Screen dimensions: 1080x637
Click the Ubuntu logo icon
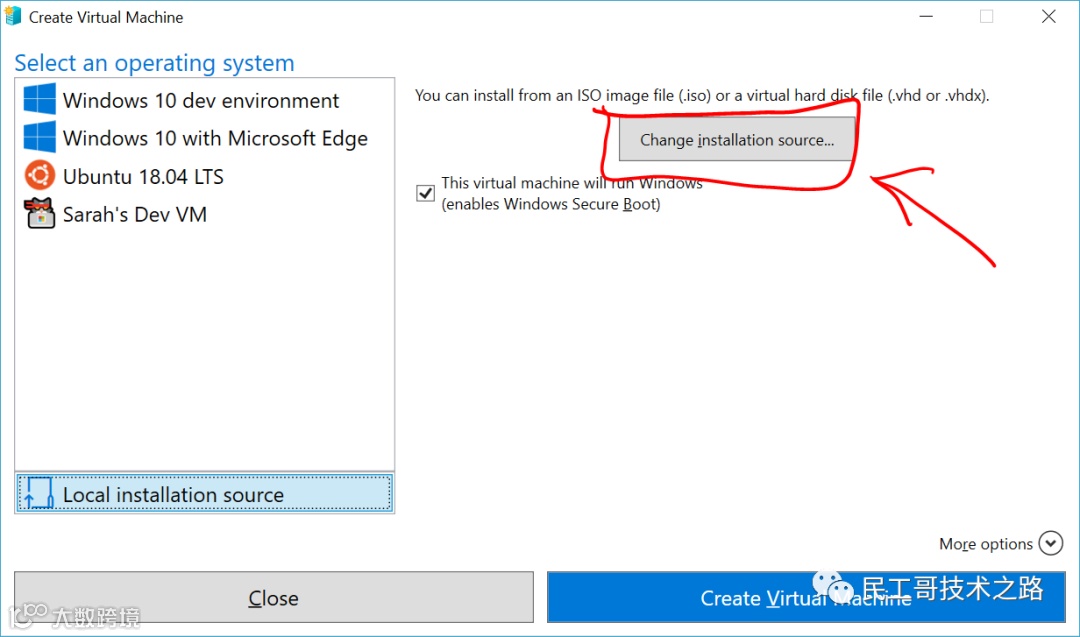coord(39,176)
